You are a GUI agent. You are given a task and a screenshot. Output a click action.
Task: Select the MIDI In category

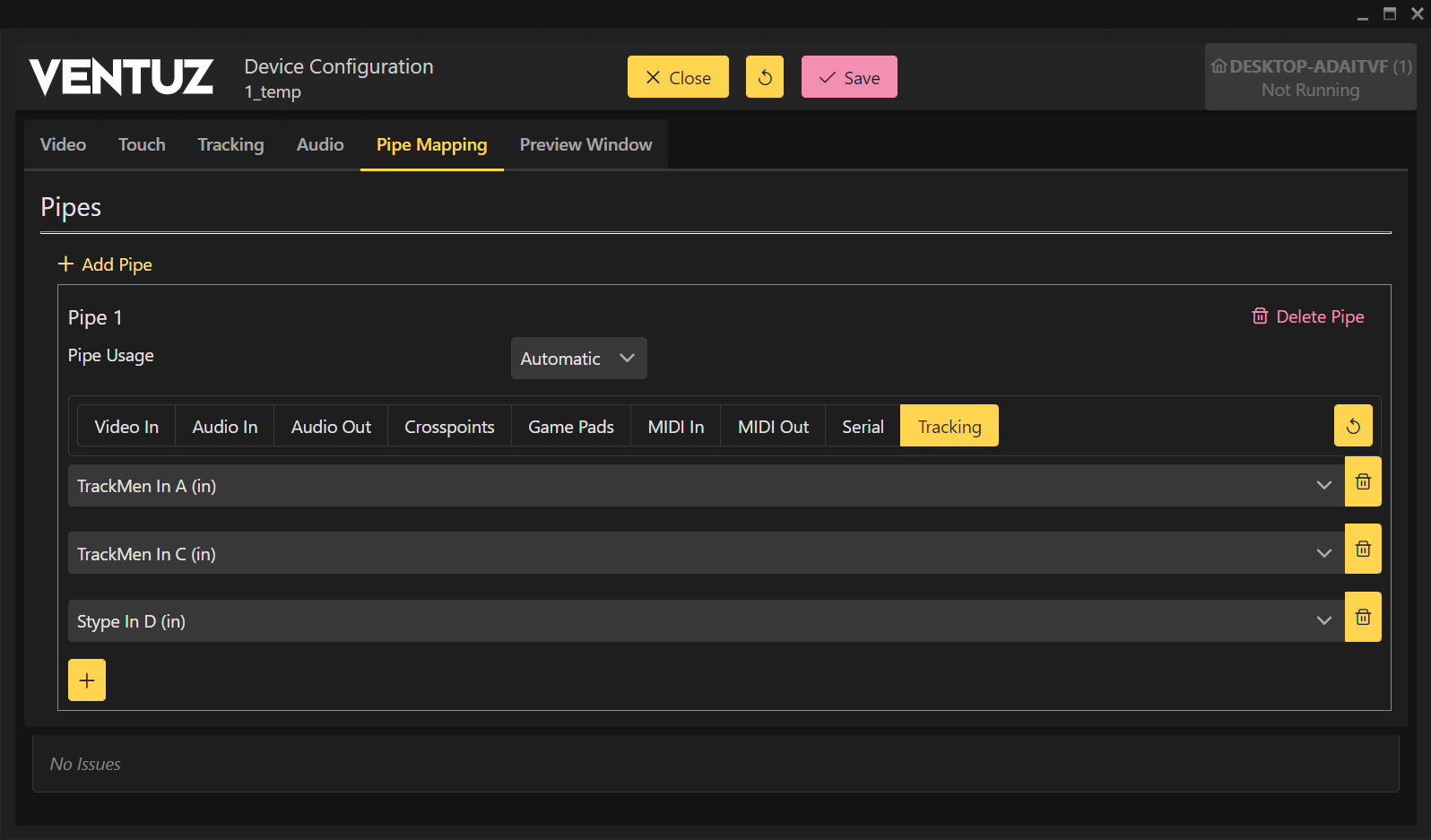point(675,427)
